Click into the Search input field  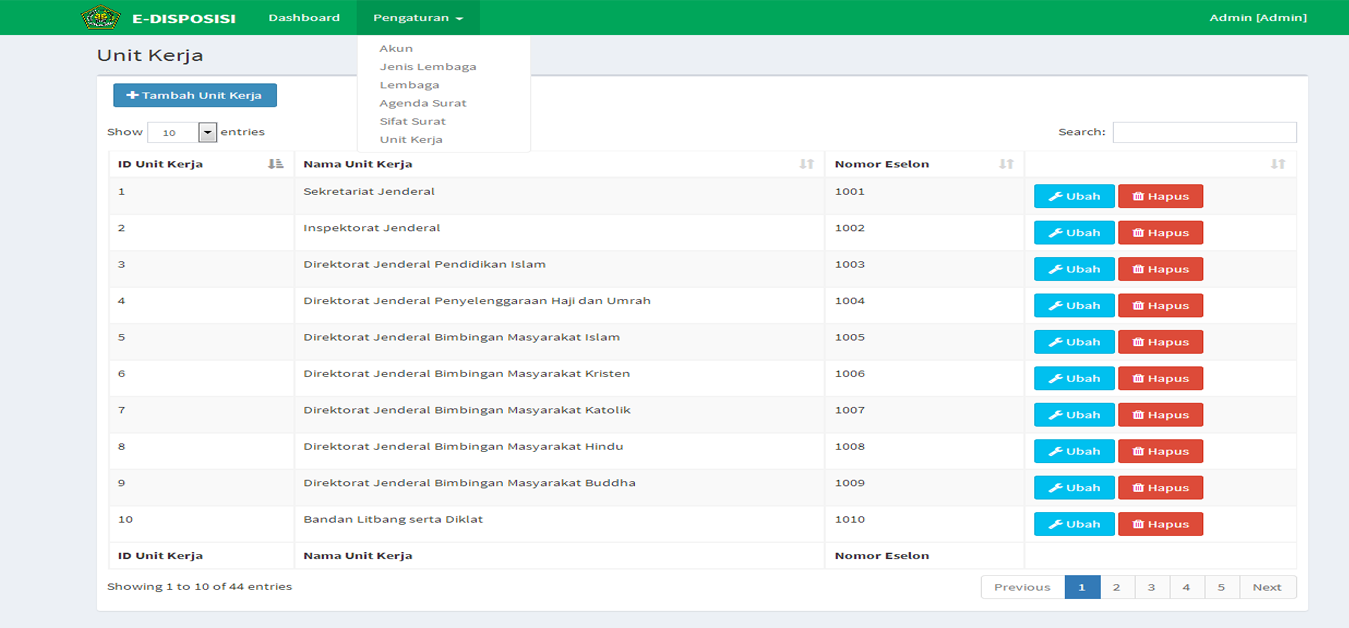pos(1204,132)
